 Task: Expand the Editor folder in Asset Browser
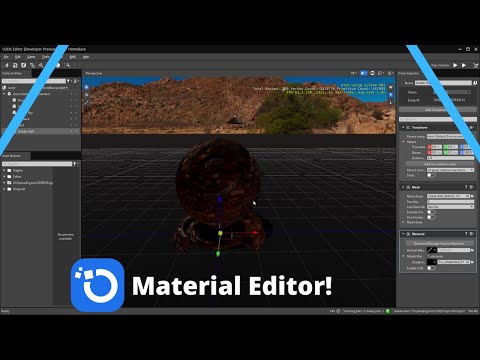tap(4, 176)
